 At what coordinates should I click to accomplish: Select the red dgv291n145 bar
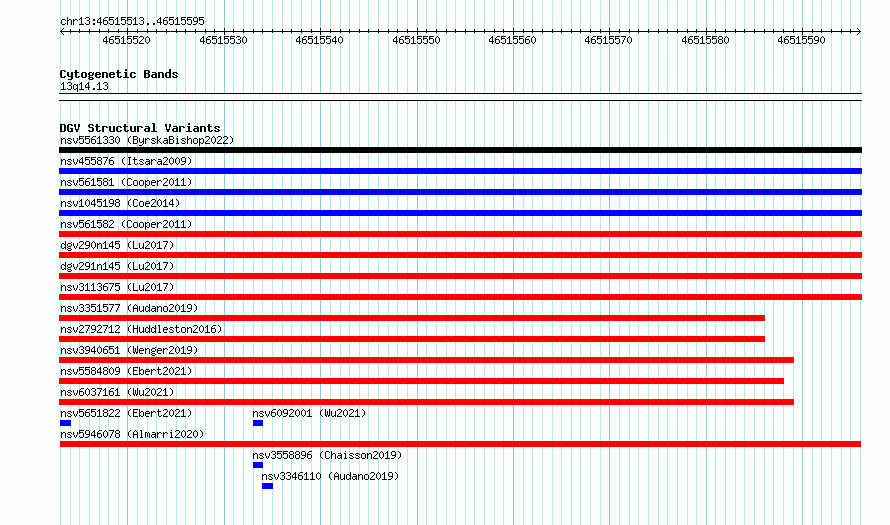(x=460, y=276)
